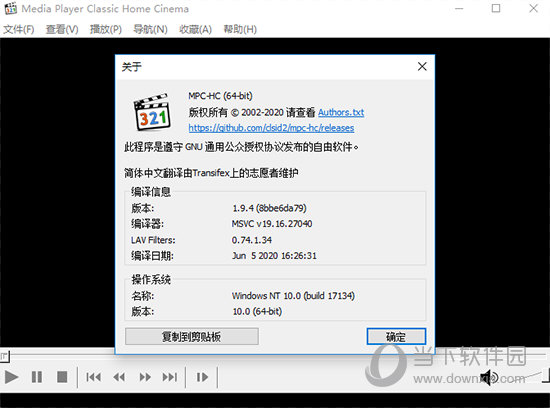The width and height of the screenshot is (550, 408).
Task: Open the 查看(V) menu
Action: click(x=62, y=29)
